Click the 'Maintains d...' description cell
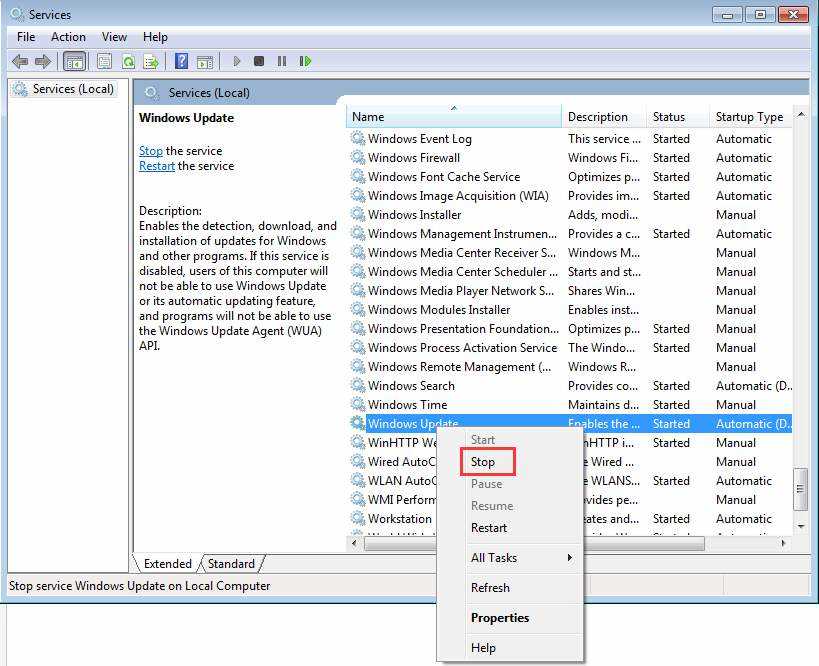The image size is (819, 666). (603, 404)
